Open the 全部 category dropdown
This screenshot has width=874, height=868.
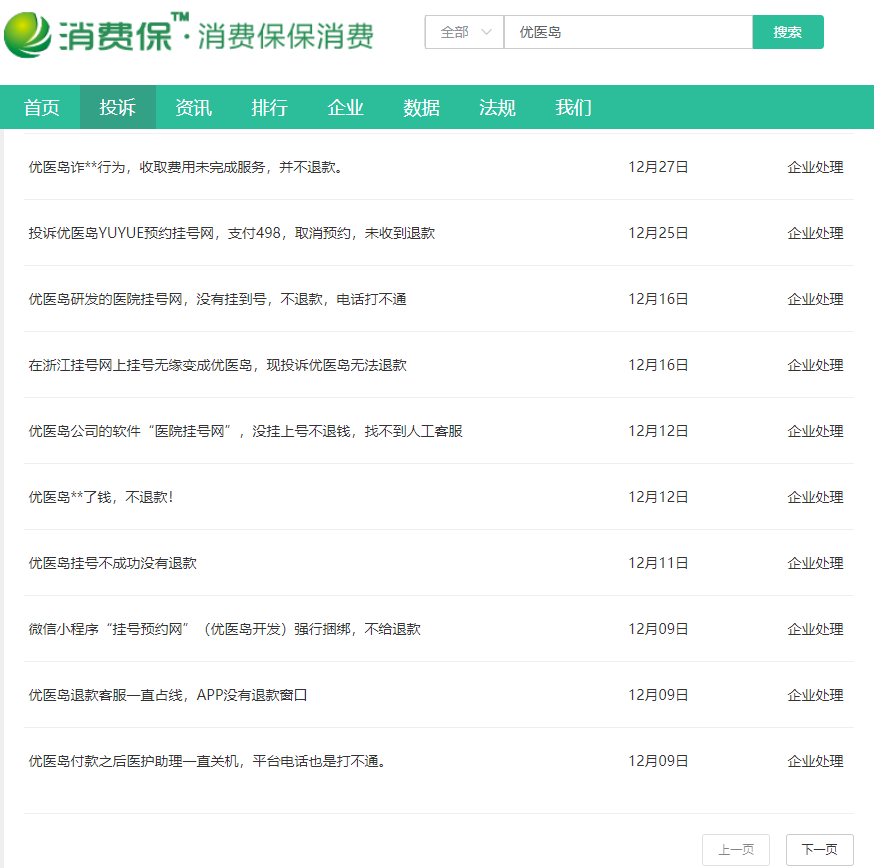coord(463,32)
